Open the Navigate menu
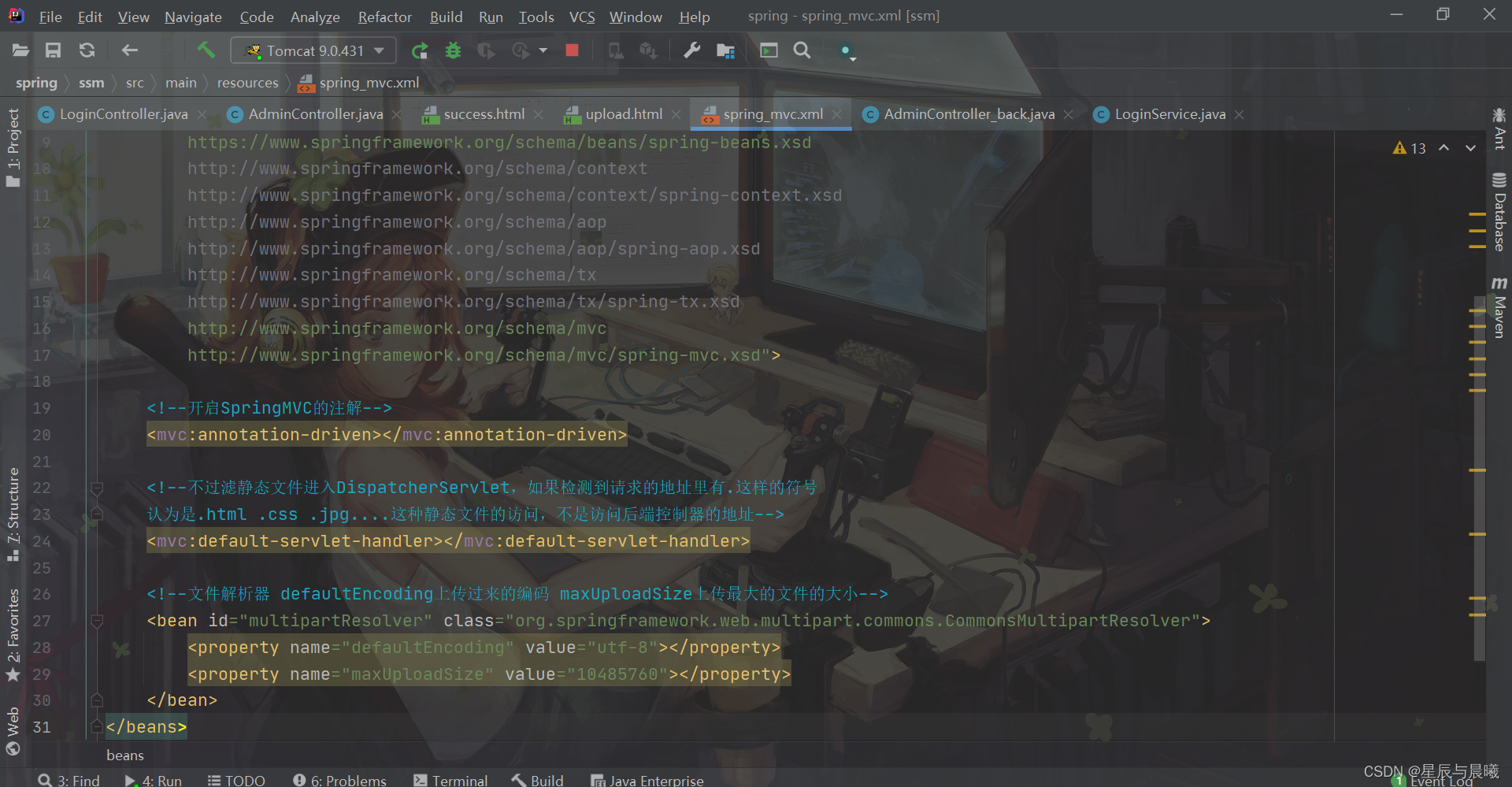1512x787 pixels. [x=193, y=17]
